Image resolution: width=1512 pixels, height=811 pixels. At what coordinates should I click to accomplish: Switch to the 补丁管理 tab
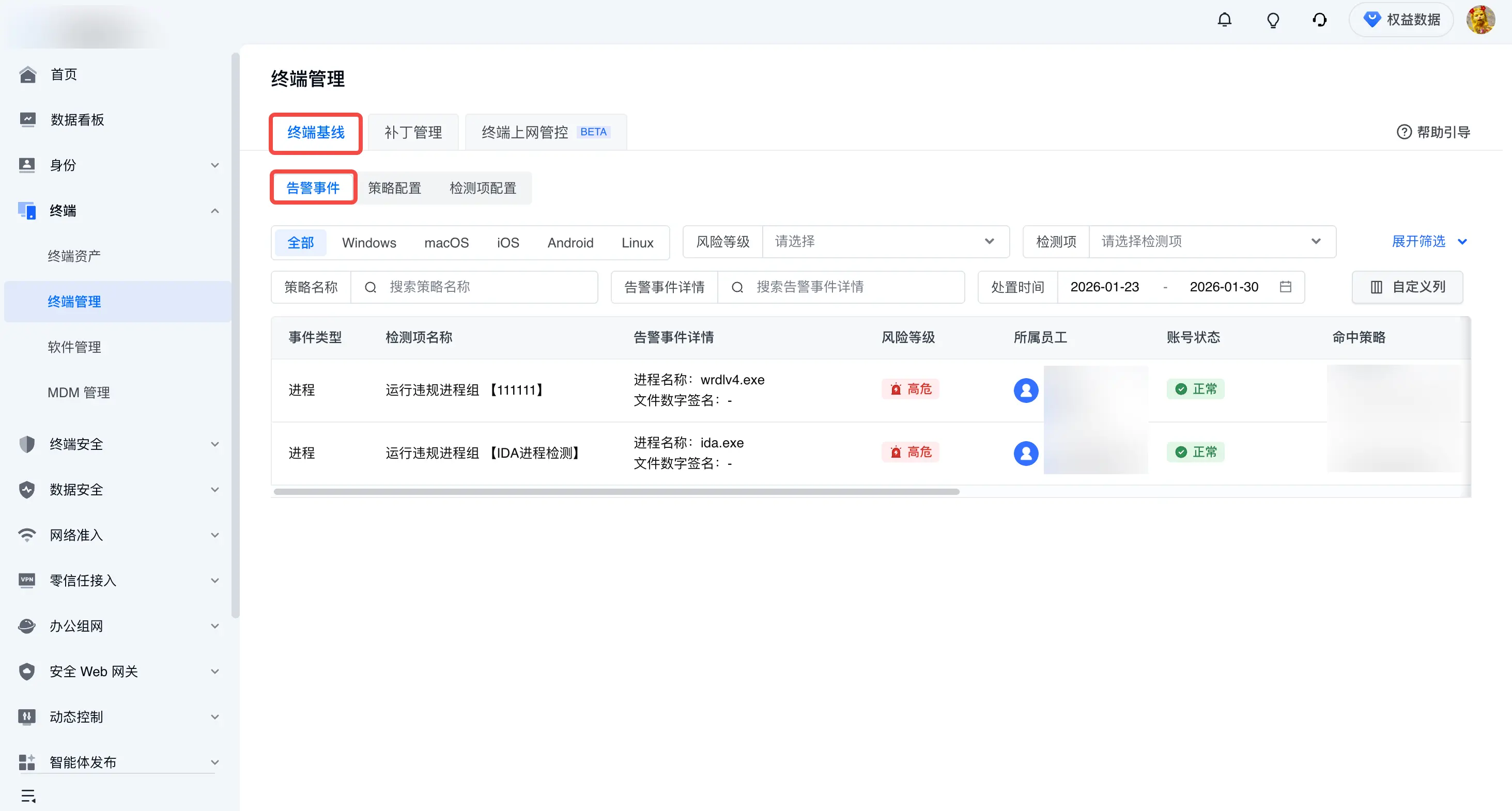click(x=413, y=133)
